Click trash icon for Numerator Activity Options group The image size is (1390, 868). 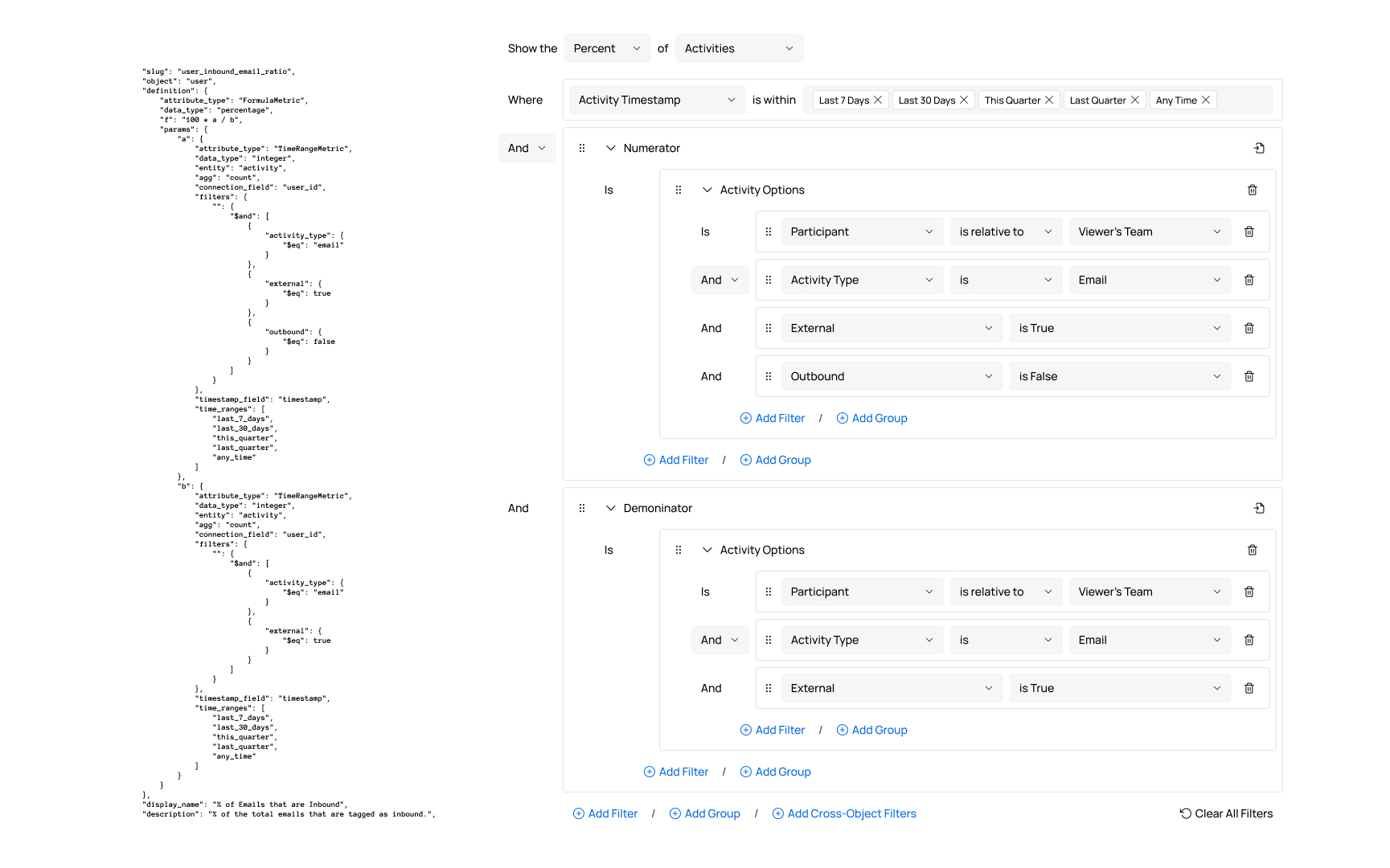[x=1252, y=190]
